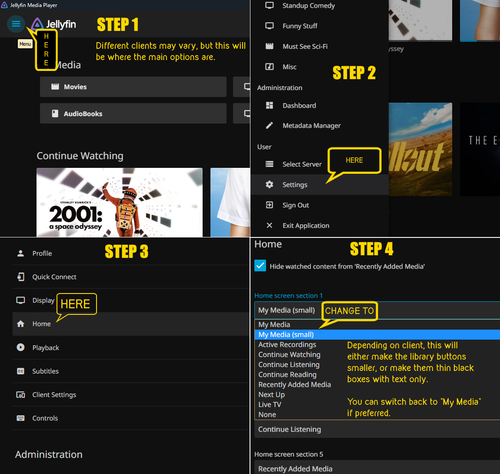Click the Standup Comedy screen icon

[269, 6]
